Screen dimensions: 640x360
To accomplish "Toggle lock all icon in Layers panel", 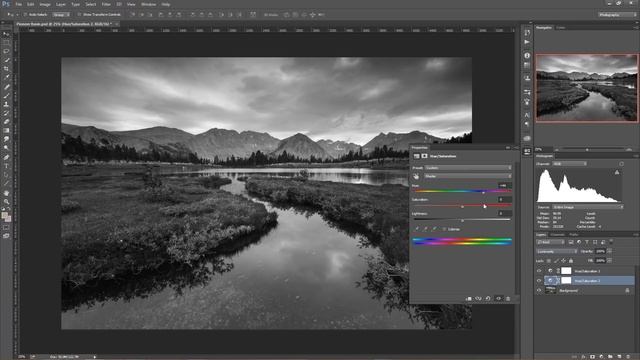I will click(571, 260).
